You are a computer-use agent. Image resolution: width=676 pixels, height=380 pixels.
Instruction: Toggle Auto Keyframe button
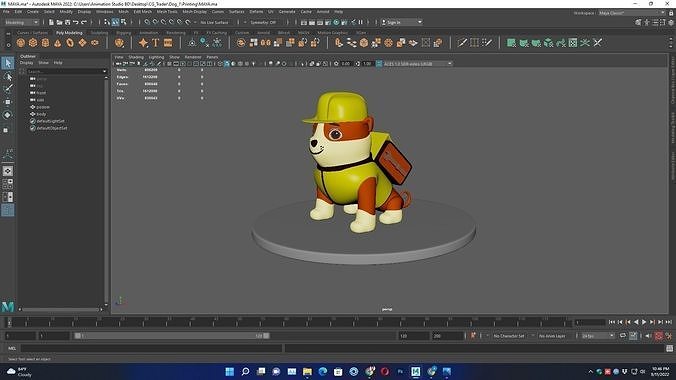(x=659, y=336)
